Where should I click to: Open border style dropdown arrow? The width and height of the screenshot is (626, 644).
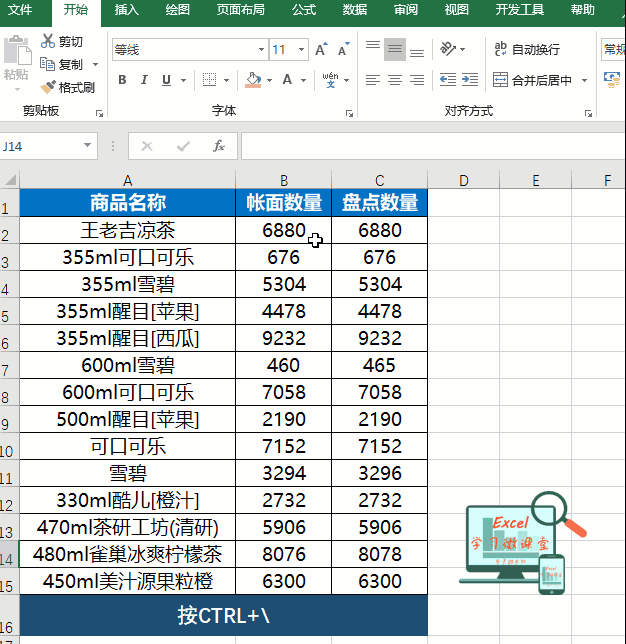click(226, 80)
